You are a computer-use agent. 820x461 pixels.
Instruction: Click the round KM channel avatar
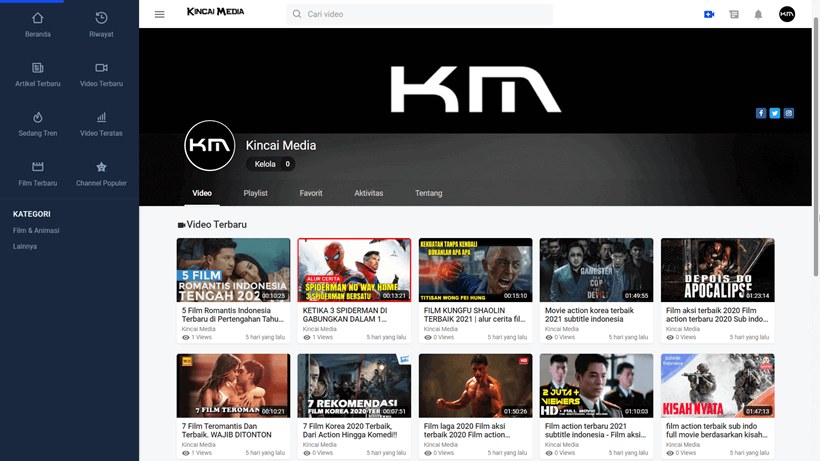210,145
